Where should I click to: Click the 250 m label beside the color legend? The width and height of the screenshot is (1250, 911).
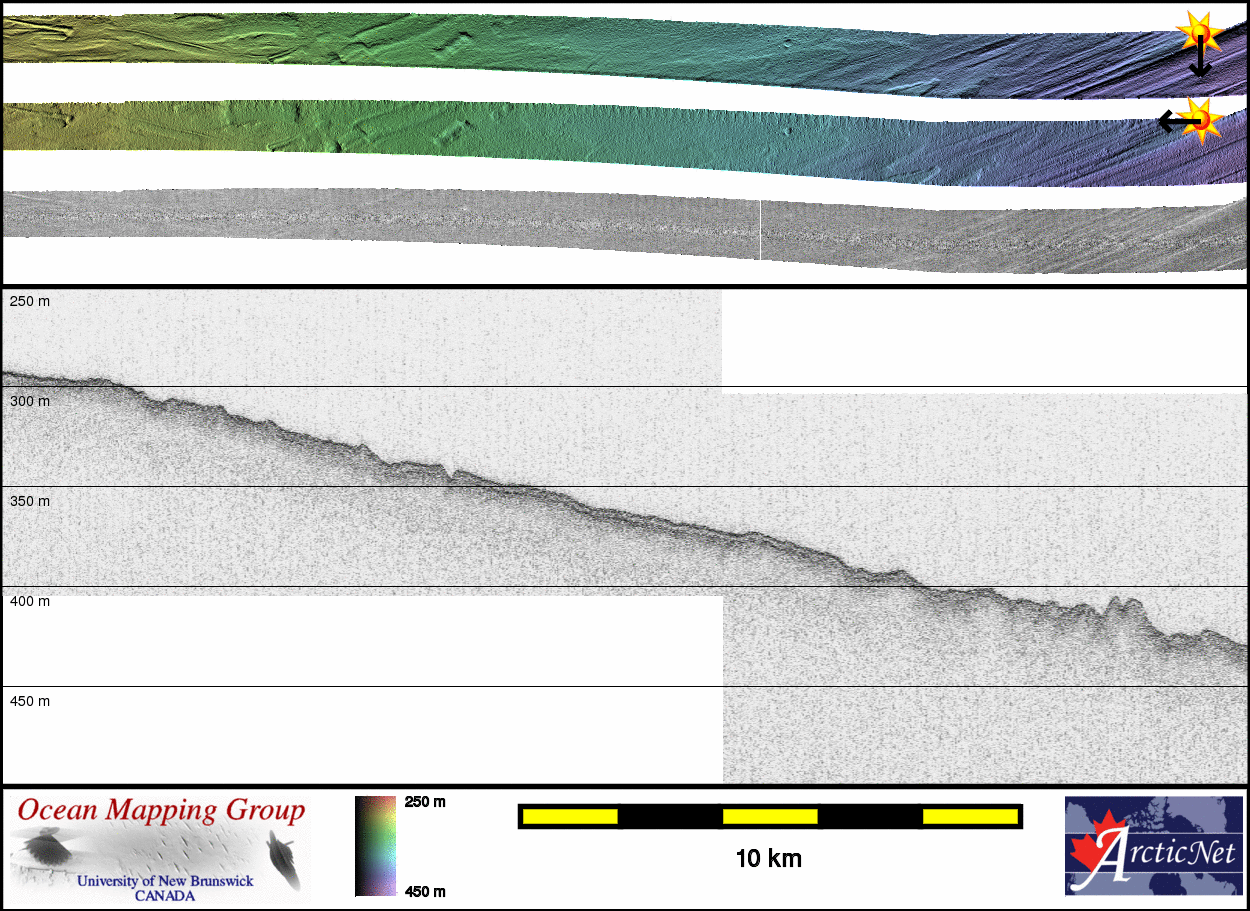[425, 802]
